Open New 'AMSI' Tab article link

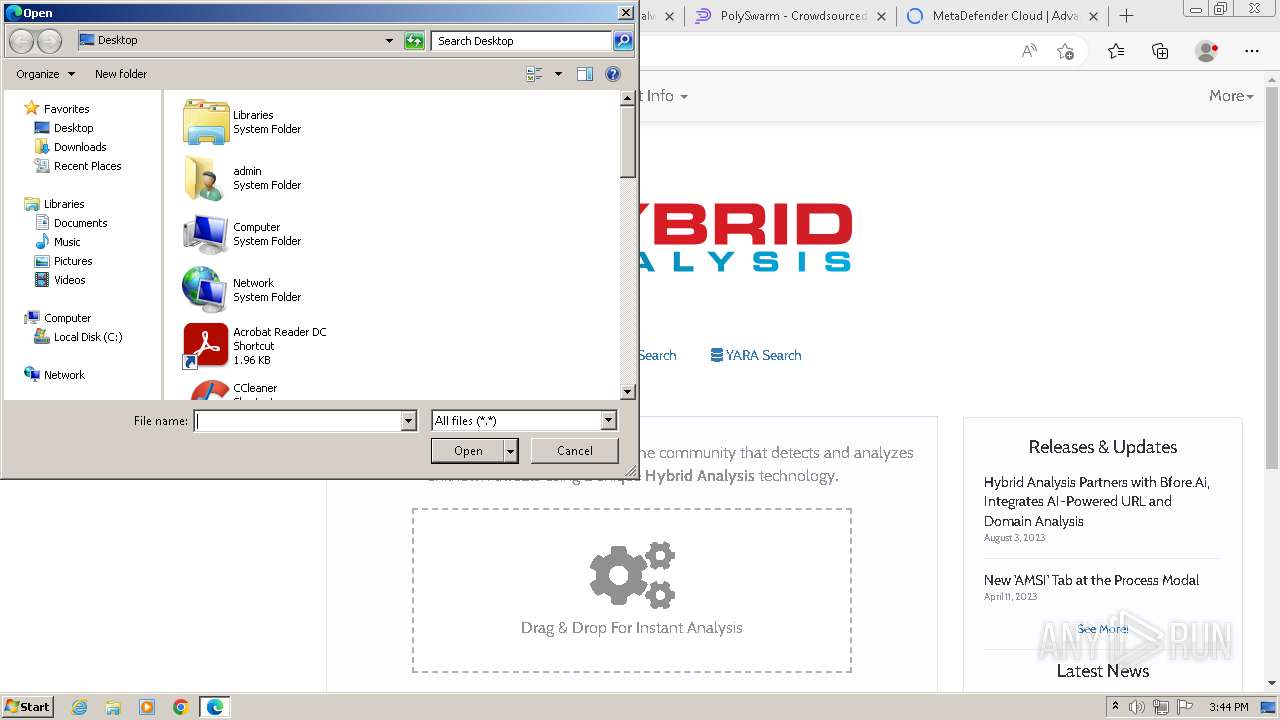1091,580
